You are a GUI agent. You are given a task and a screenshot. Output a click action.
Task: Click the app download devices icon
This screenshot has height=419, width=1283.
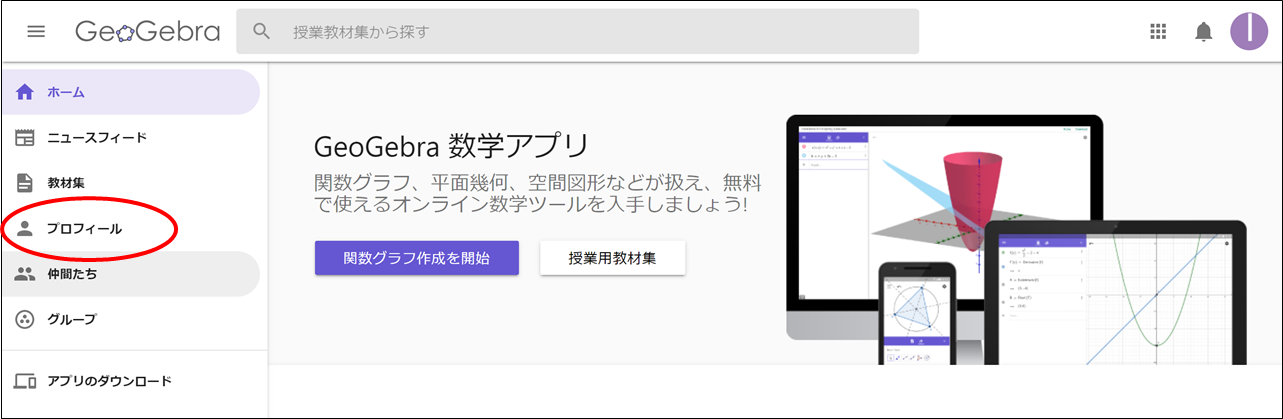point(25,381)
